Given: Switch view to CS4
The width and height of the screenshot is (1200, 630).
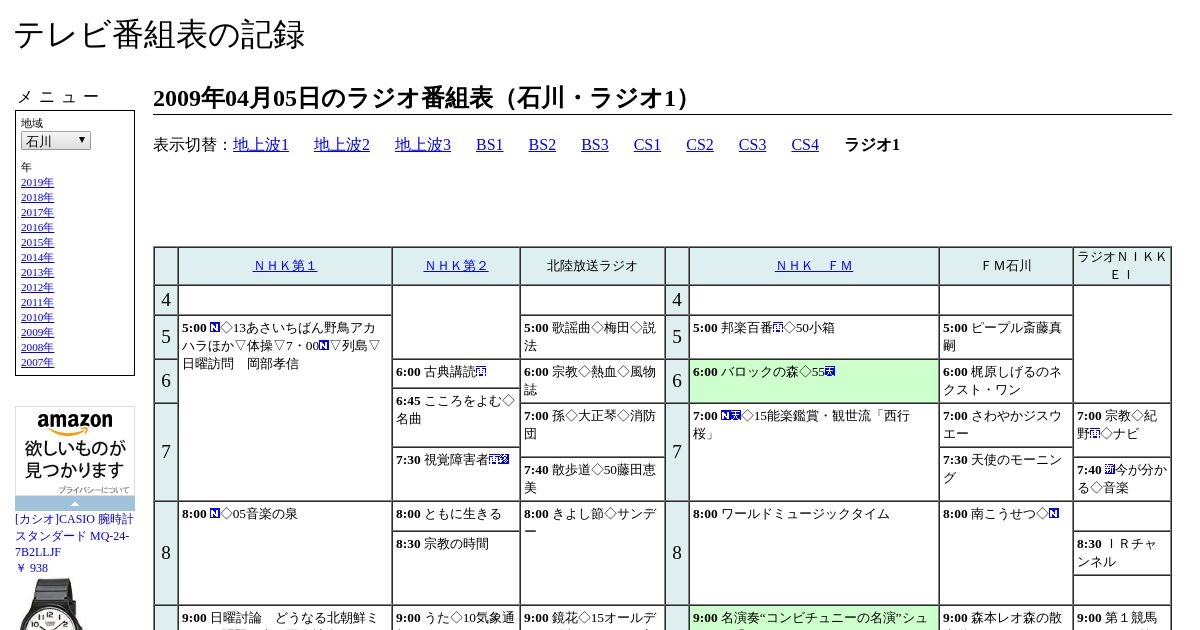Looking at the screenshot, I should pos(805,145).
